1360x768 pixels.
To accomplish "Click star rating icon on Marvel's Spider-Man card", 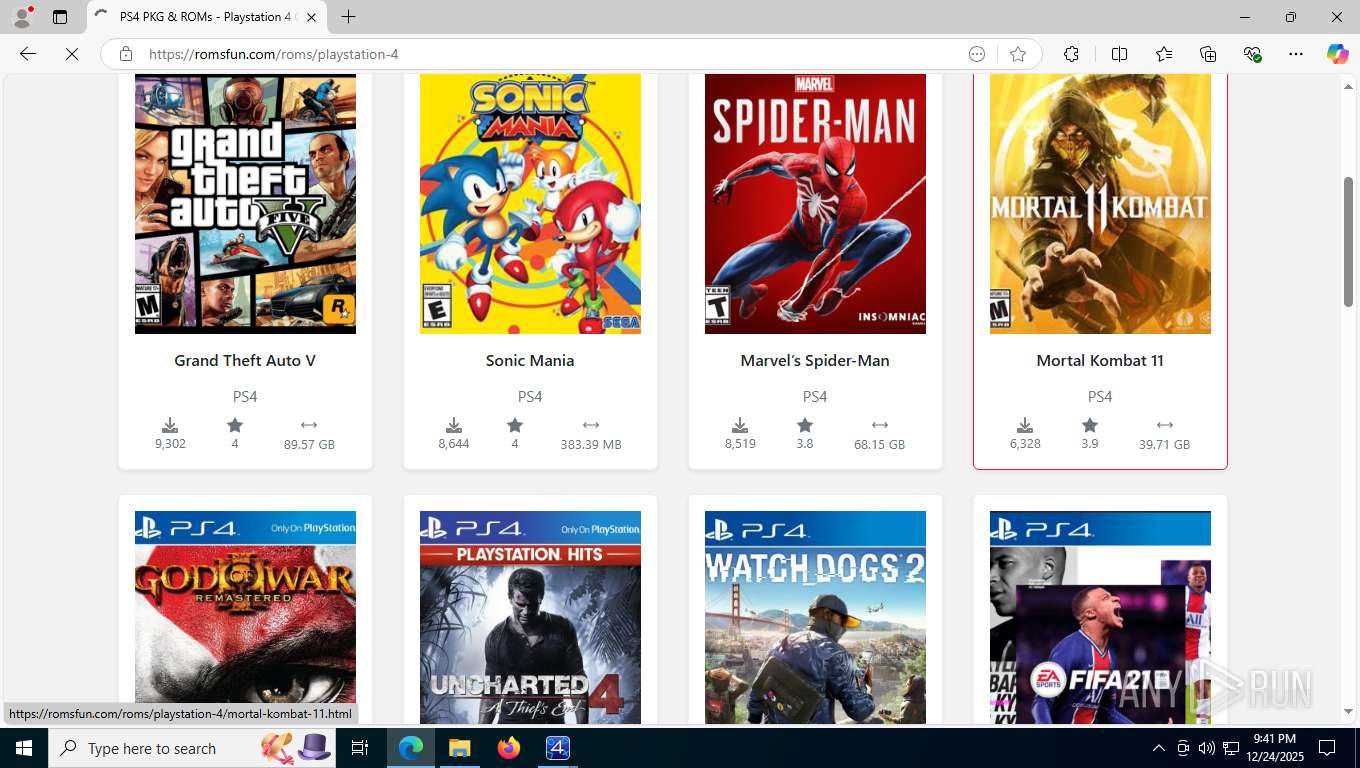I will click(x=805, y=425).
